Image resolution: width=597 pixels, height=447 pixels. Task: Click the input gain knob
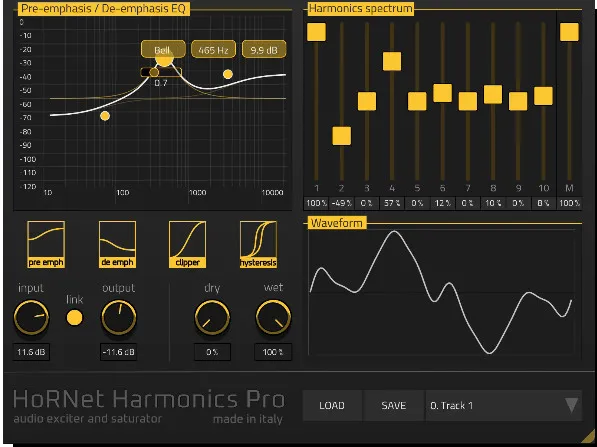click(x=31, y=318)
